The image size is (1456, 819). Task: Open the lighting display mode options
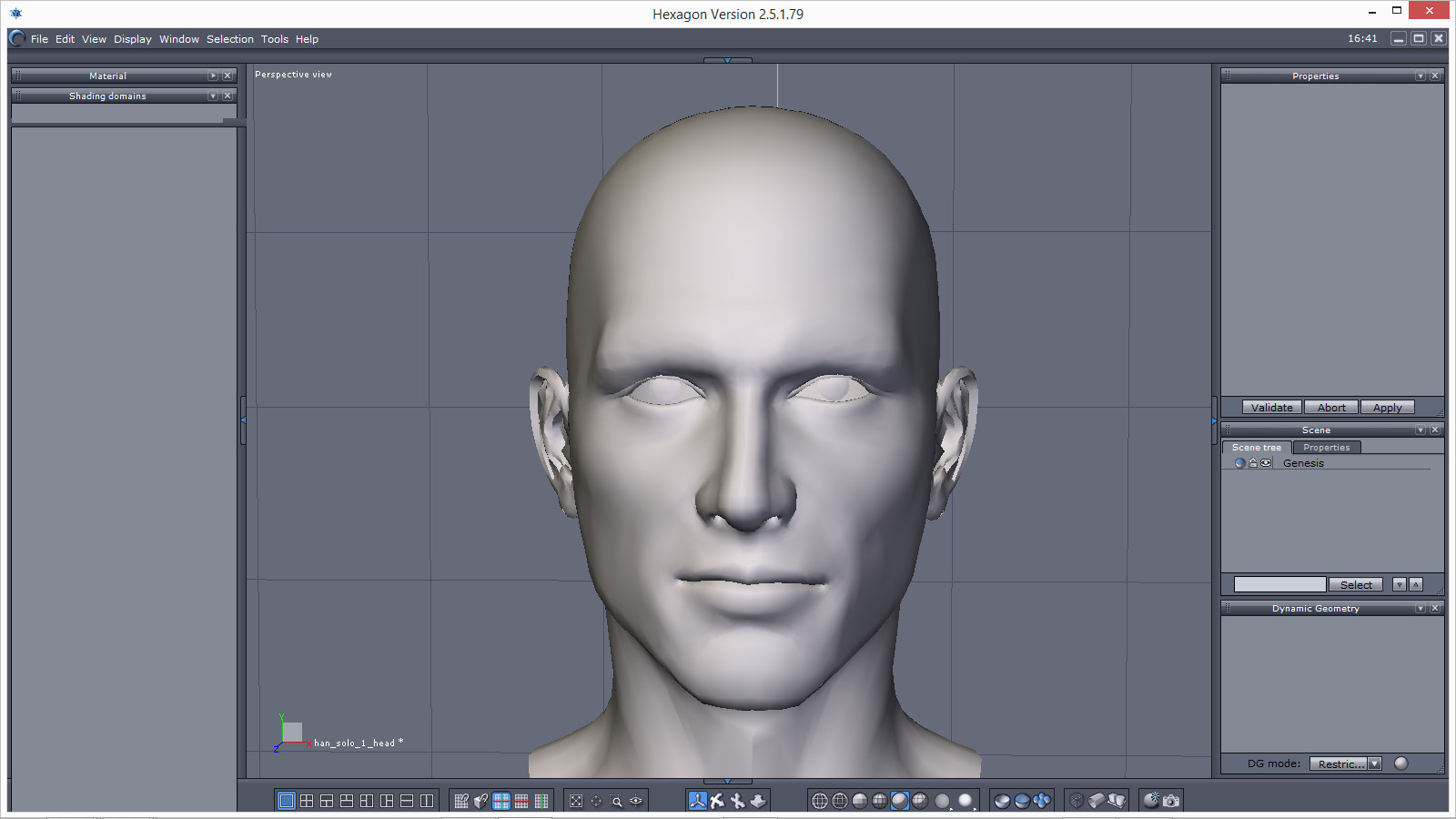966,801
